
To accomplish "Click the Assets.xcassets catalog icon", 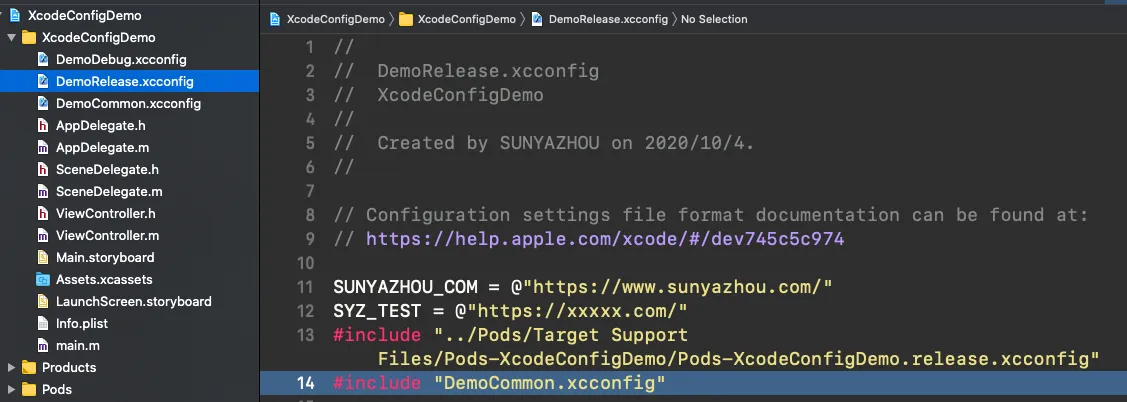I will pos(43,280).
